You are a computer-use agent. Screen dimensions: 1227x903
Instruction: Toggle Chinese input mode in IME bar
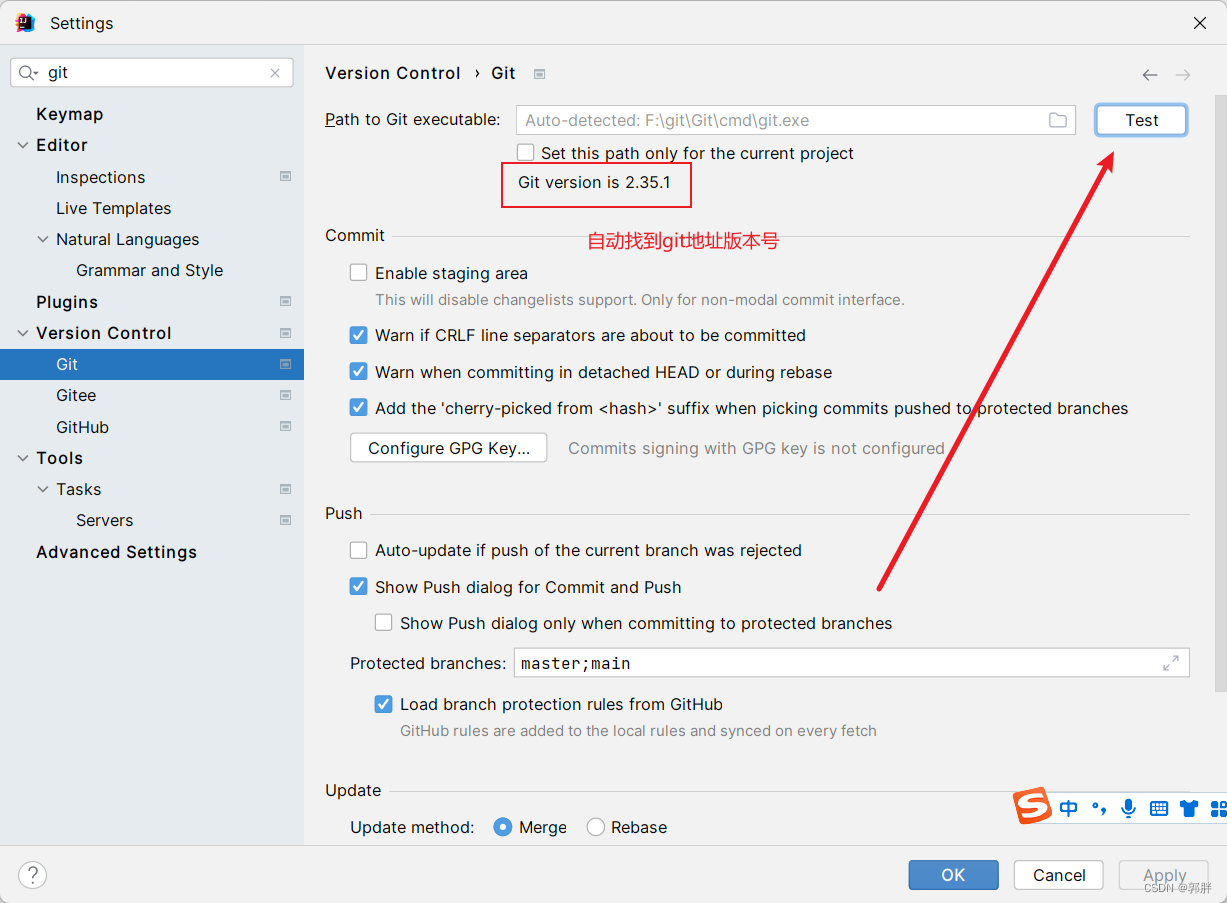tap(1069, 808)
